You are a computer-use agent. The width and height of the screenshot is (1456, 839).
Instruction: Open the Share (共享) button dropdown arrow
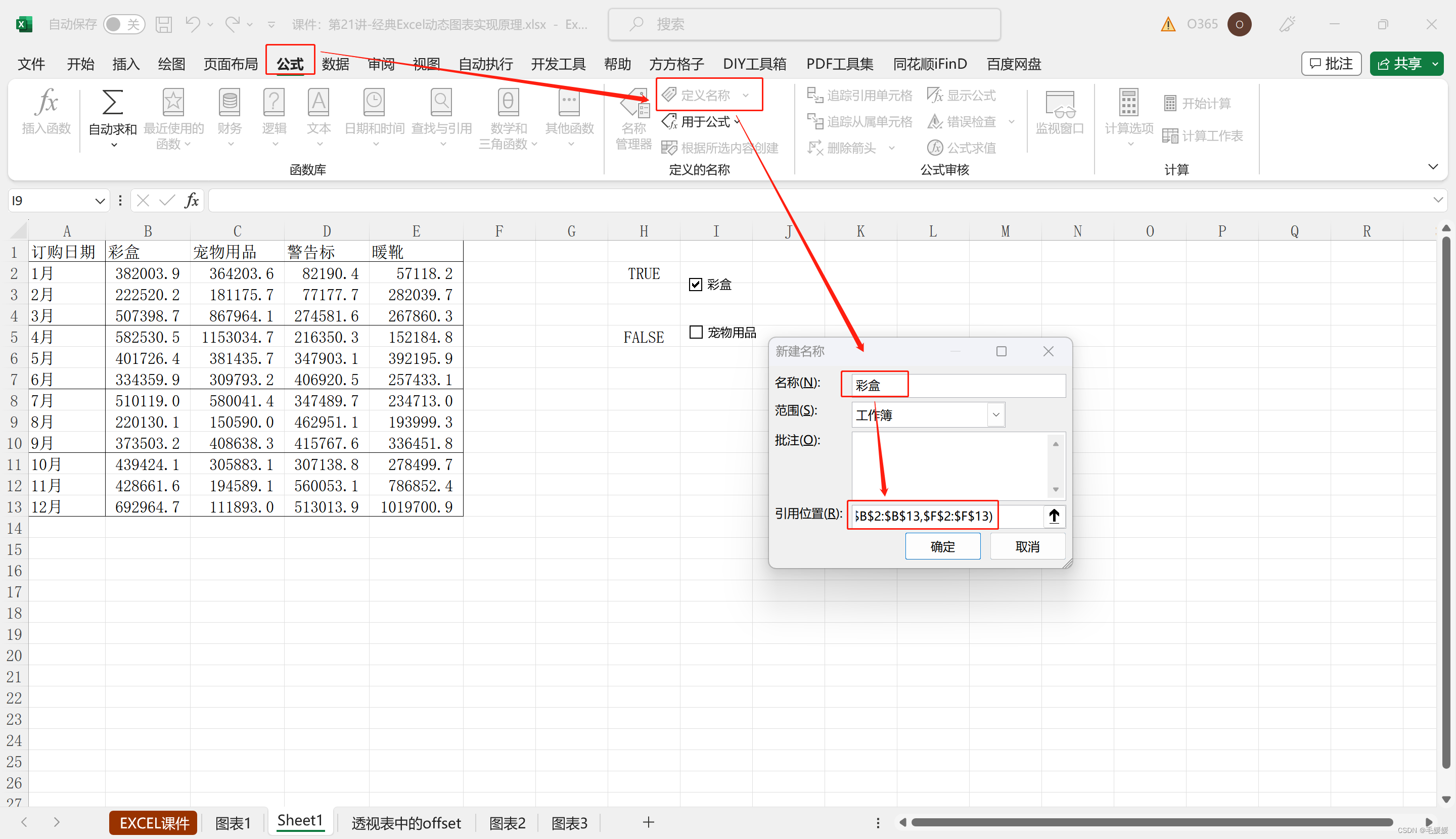(x=1435, y=64)
